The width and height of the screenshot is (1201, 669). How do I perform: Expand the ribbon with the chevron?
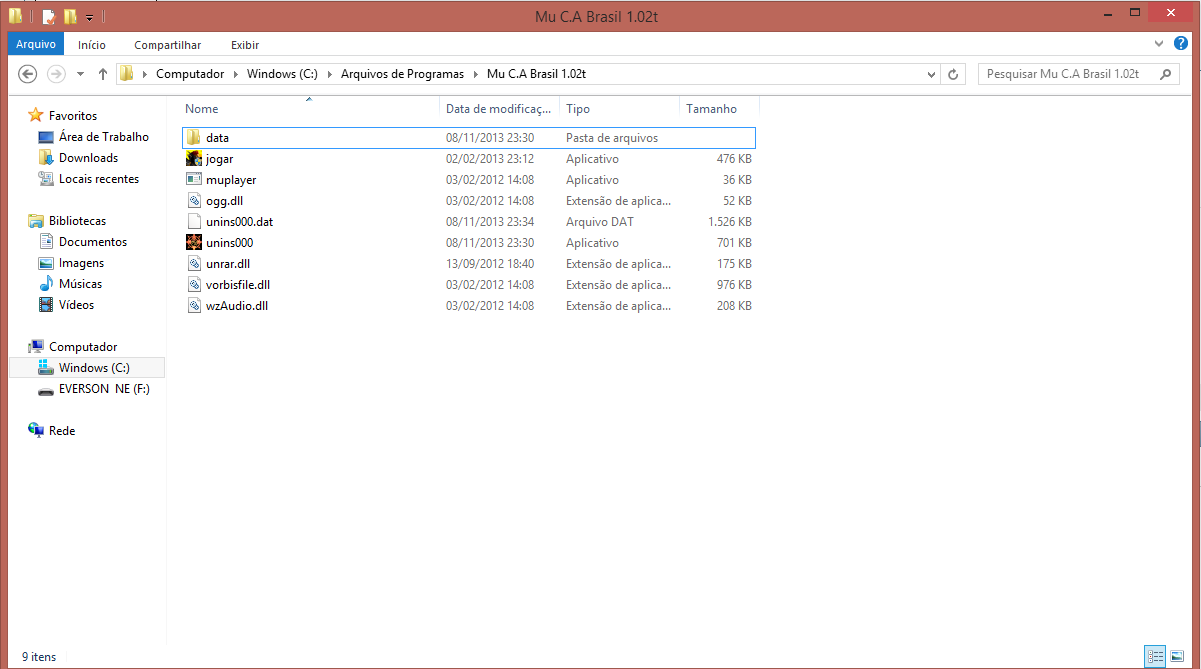(1158, 44)
